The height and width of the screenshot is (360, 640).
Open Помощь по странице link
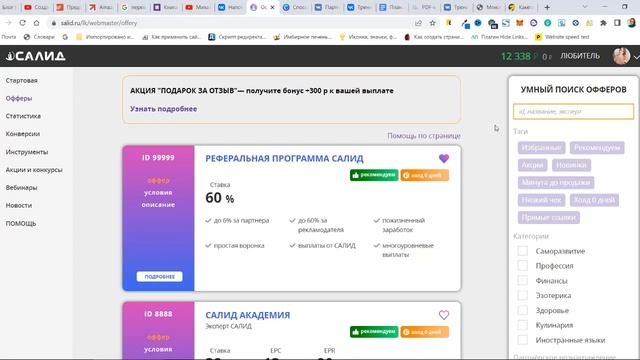[x=424, y=136]
